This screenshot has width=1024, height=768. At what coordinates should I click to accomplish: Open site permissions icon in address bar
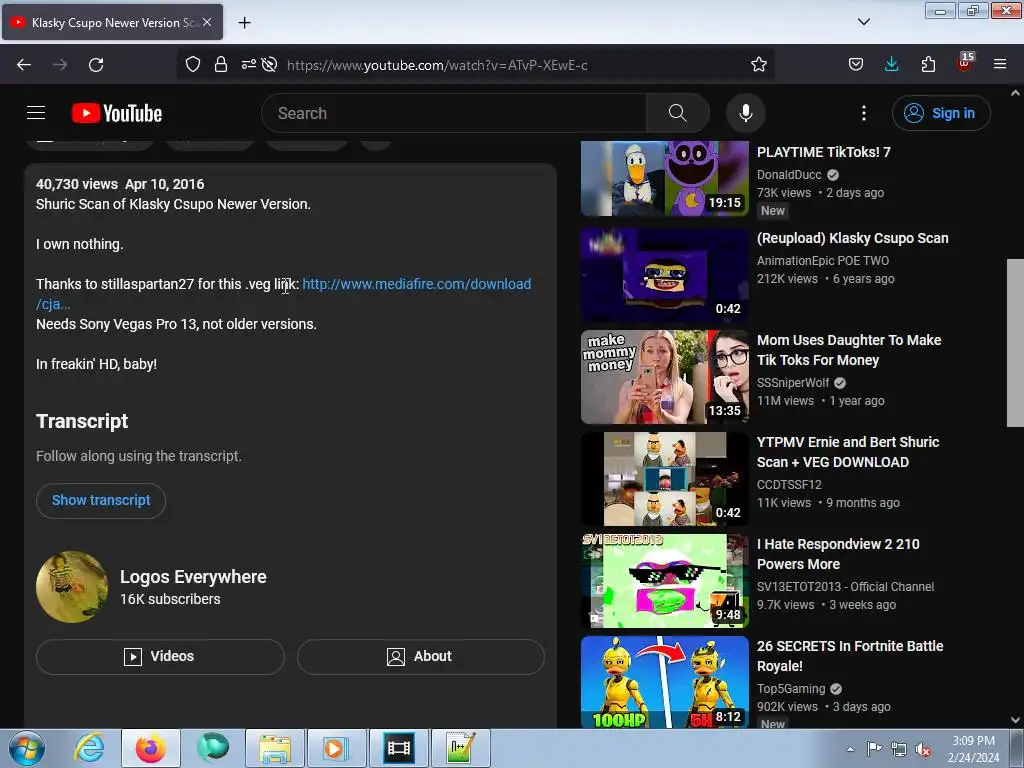(x=248, y=65)
